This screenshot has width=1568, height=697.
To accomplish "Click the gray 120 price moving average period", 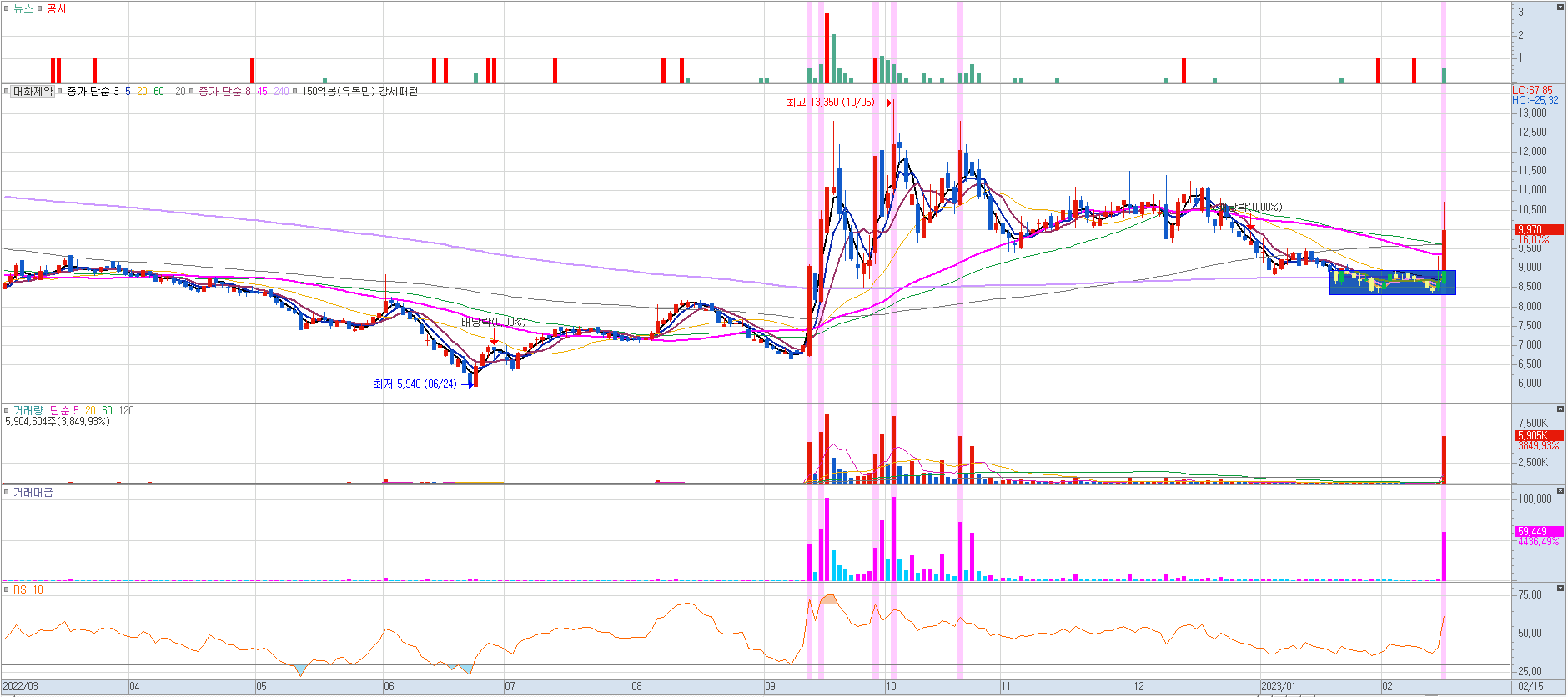I will (x=178, y=91).
